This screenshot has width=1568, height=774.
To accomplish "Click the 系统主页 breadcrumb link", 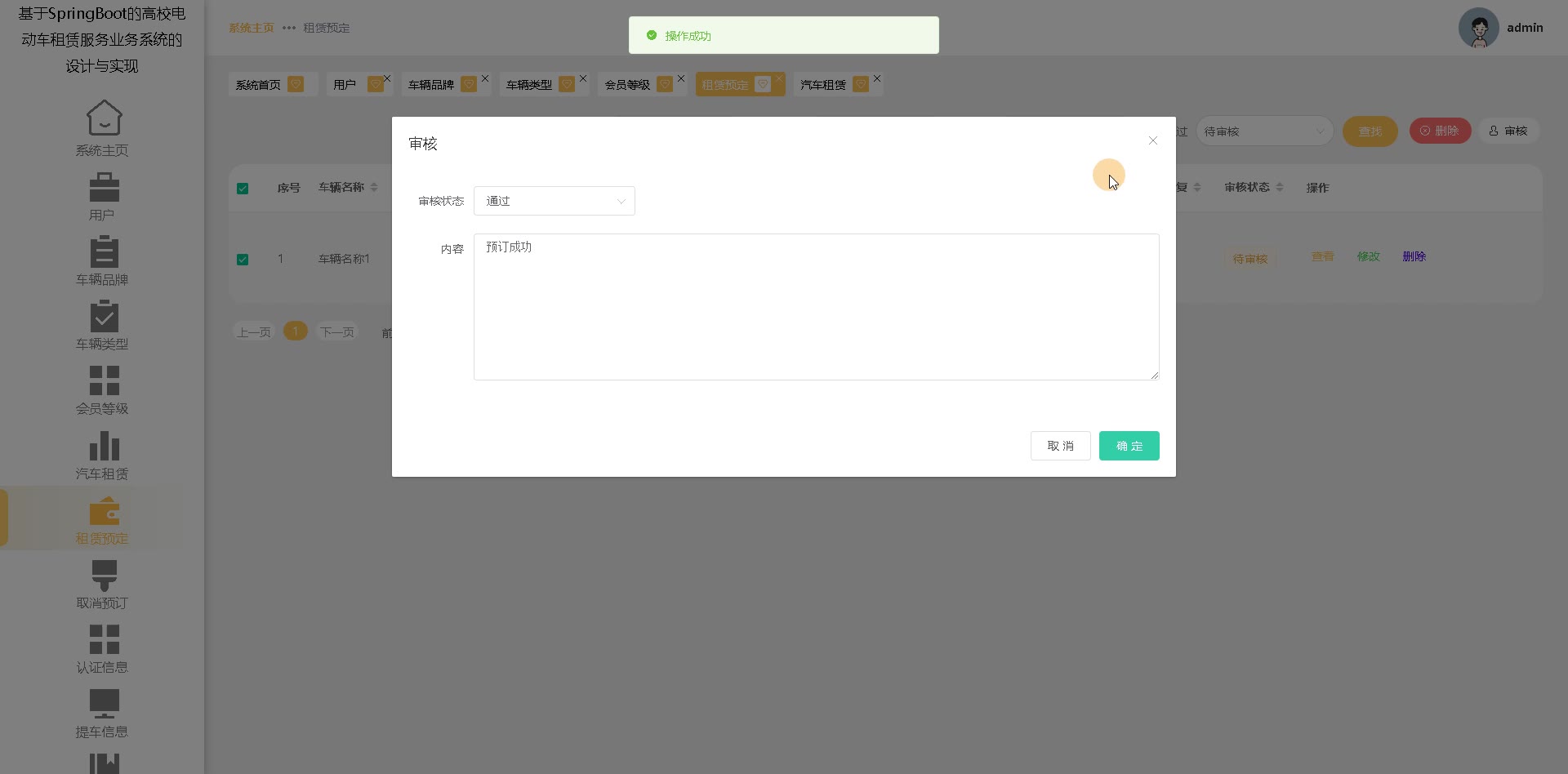I will click(x=252, y=28).
